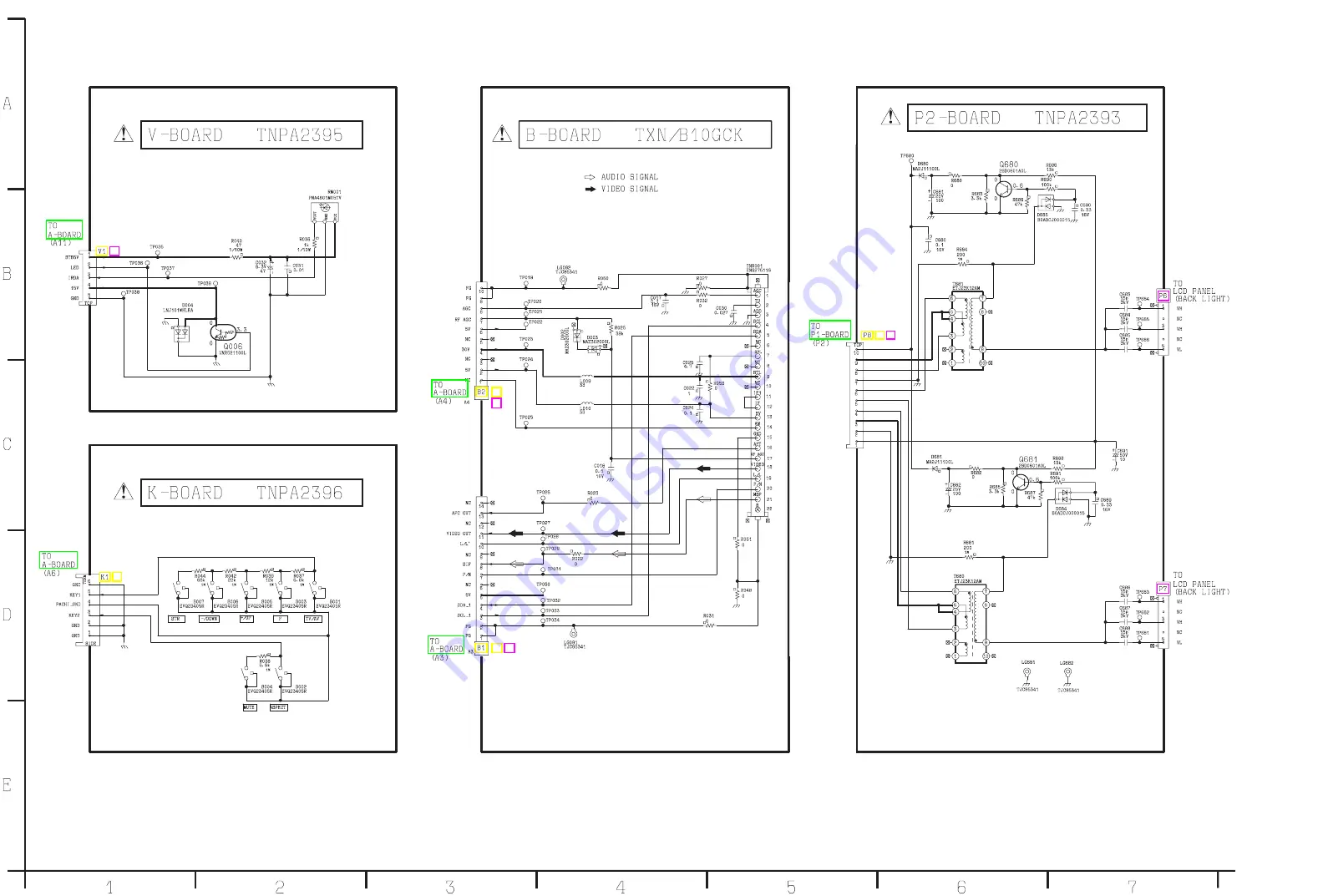Image resolution: width=1323 pixels, height=896 pixels.
Task: Click grid row letter C in margin
Action: pos(8,444)
